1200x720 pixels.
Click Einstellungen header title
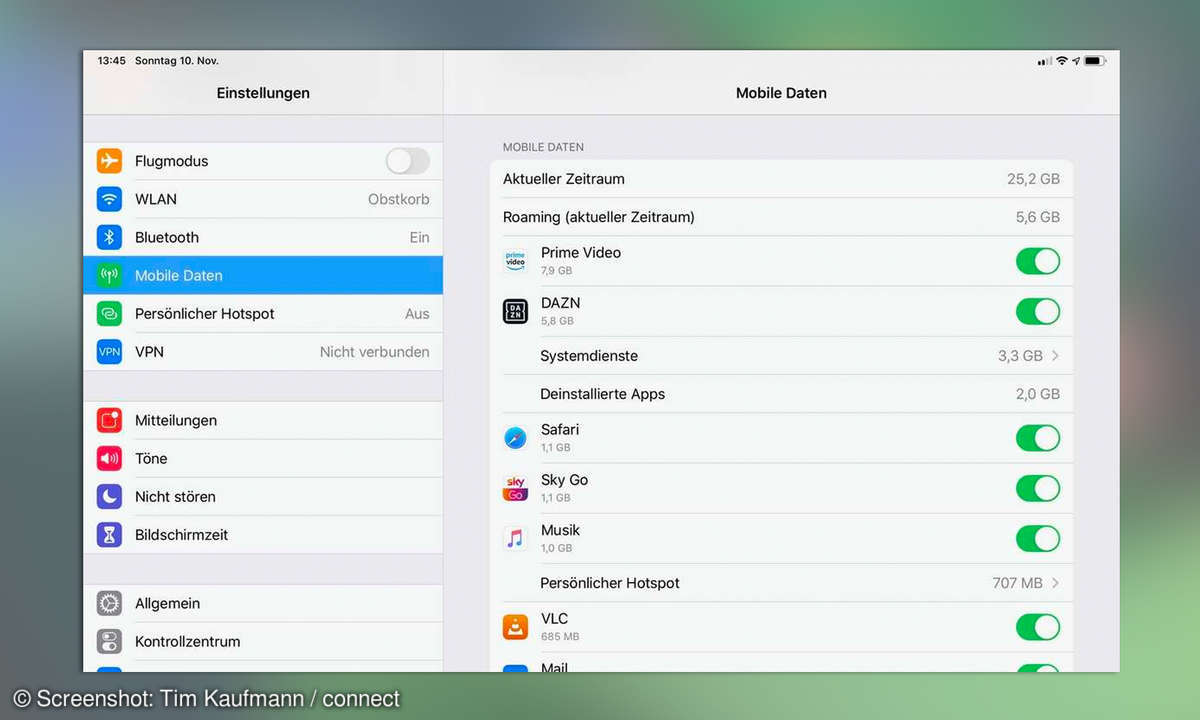click(x=263, y=93)
